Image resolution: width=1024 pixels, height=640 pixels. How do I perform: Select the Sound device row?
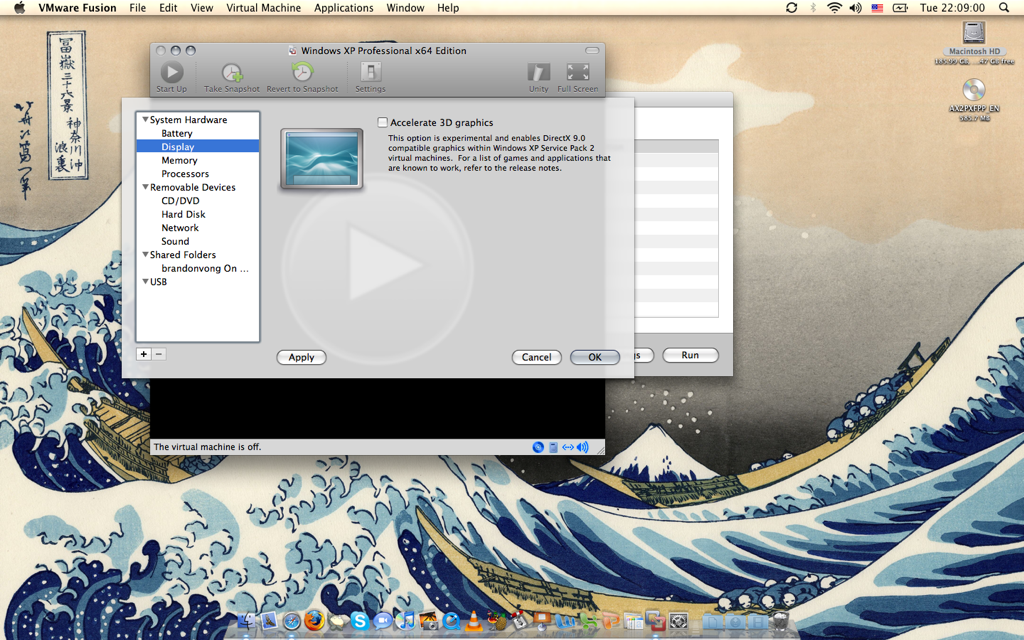click(198, 241)
